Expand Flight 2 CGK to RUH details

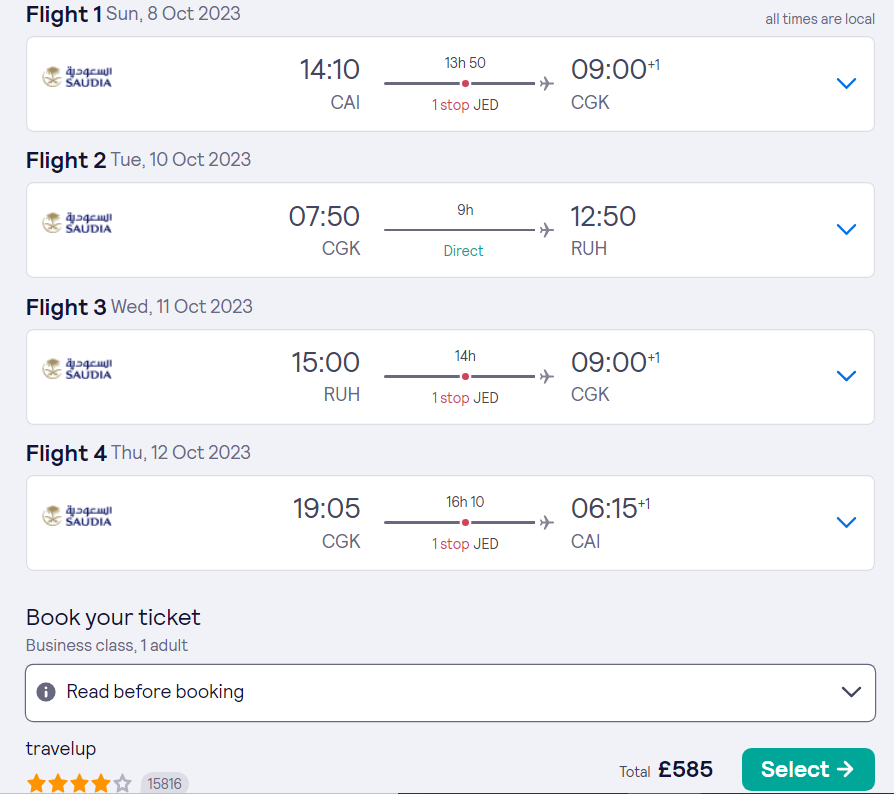click(846, 230)
